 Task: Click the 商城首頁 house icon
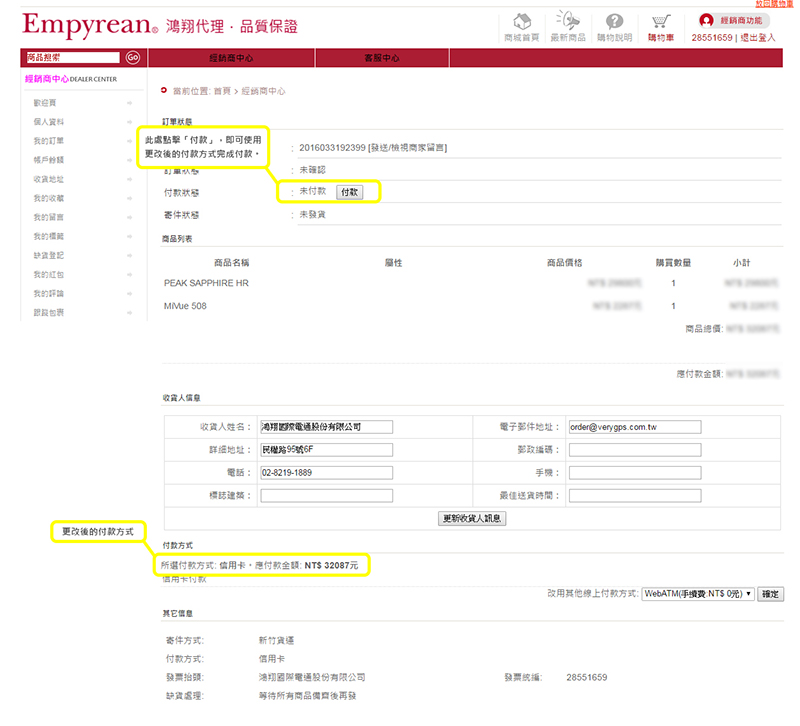[520, 22]
